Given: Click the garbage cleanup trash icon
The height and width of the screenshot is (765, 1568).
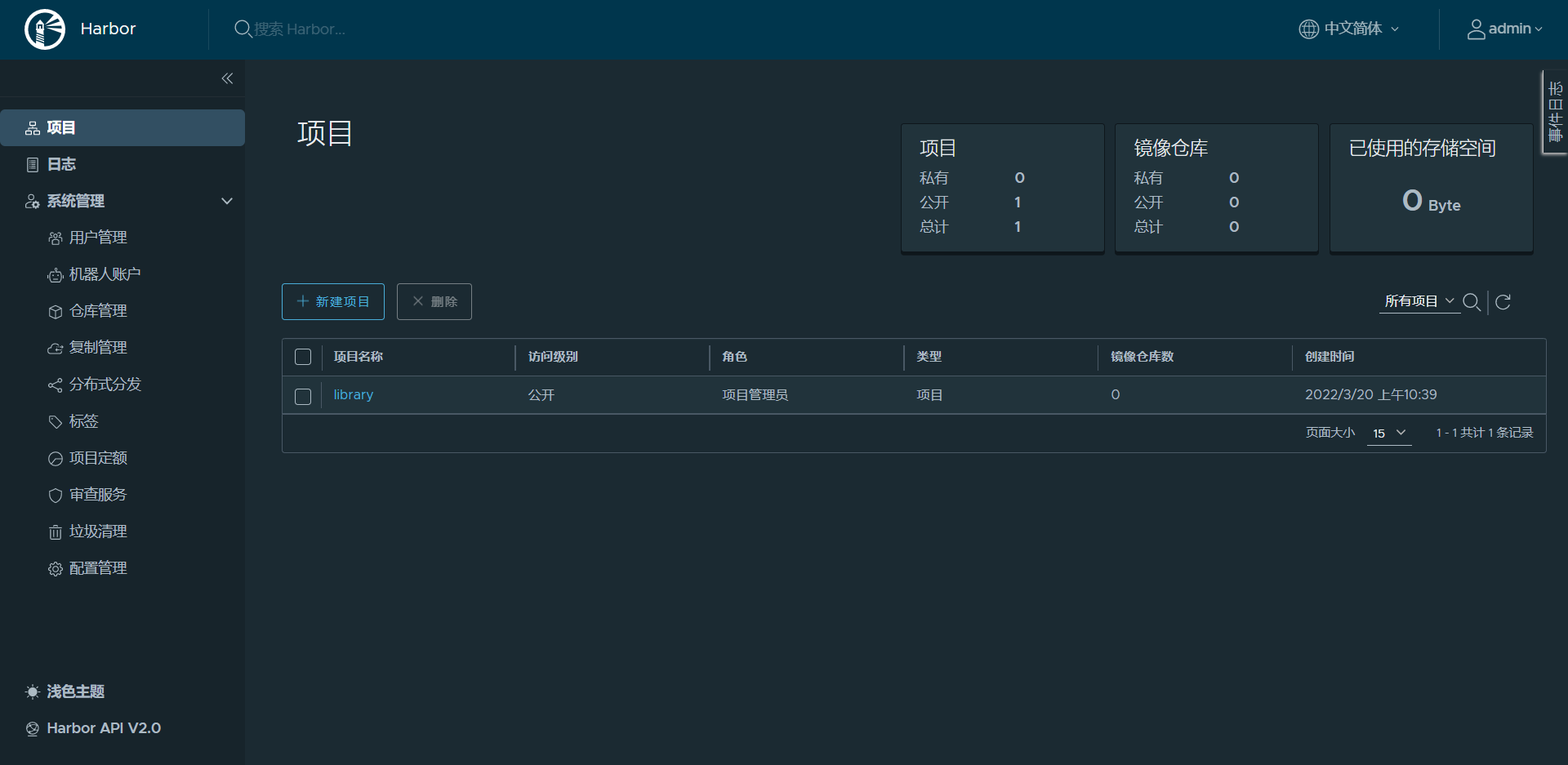Looking at the screenshot, I should (55, 531).
